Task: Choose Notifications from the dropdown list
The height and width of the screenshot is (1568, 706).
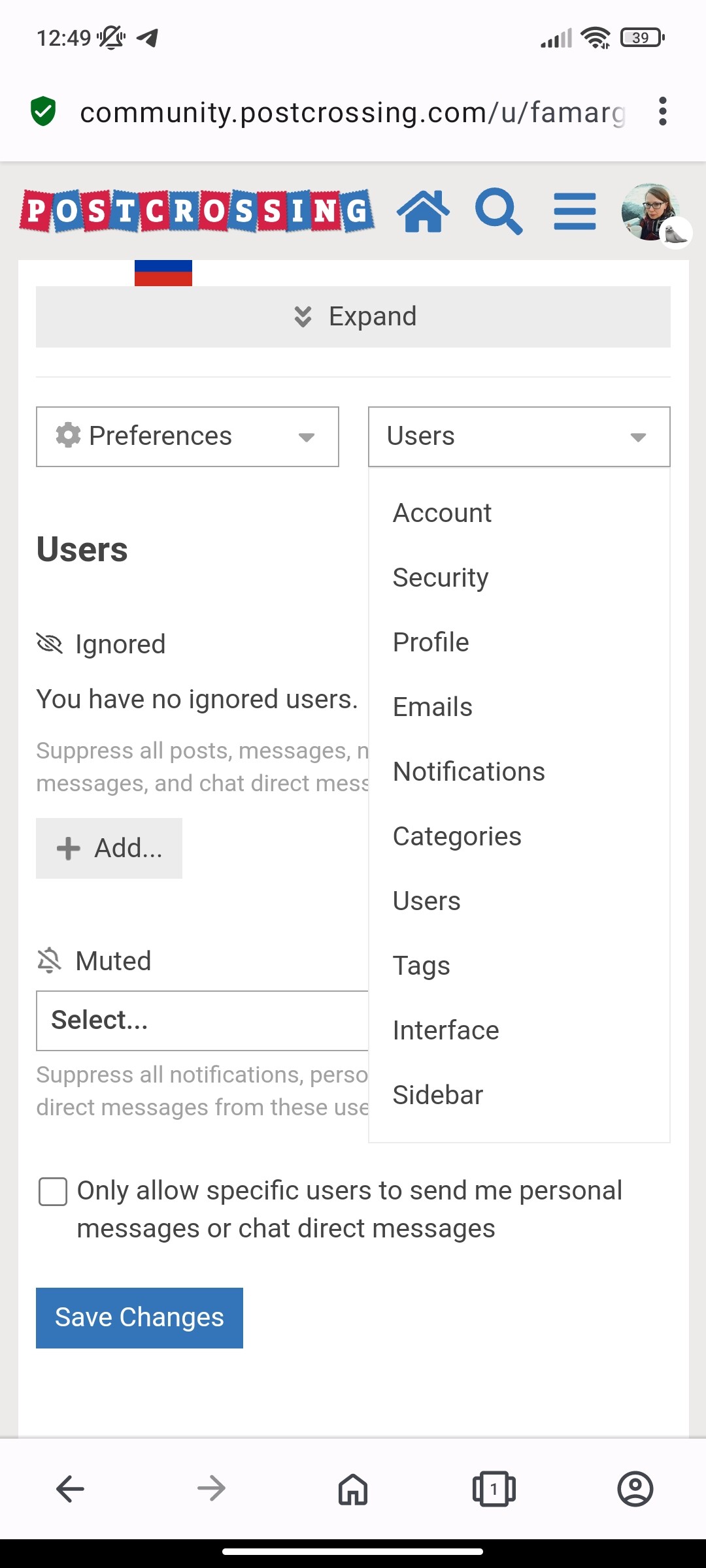Action: coord(469,772)
